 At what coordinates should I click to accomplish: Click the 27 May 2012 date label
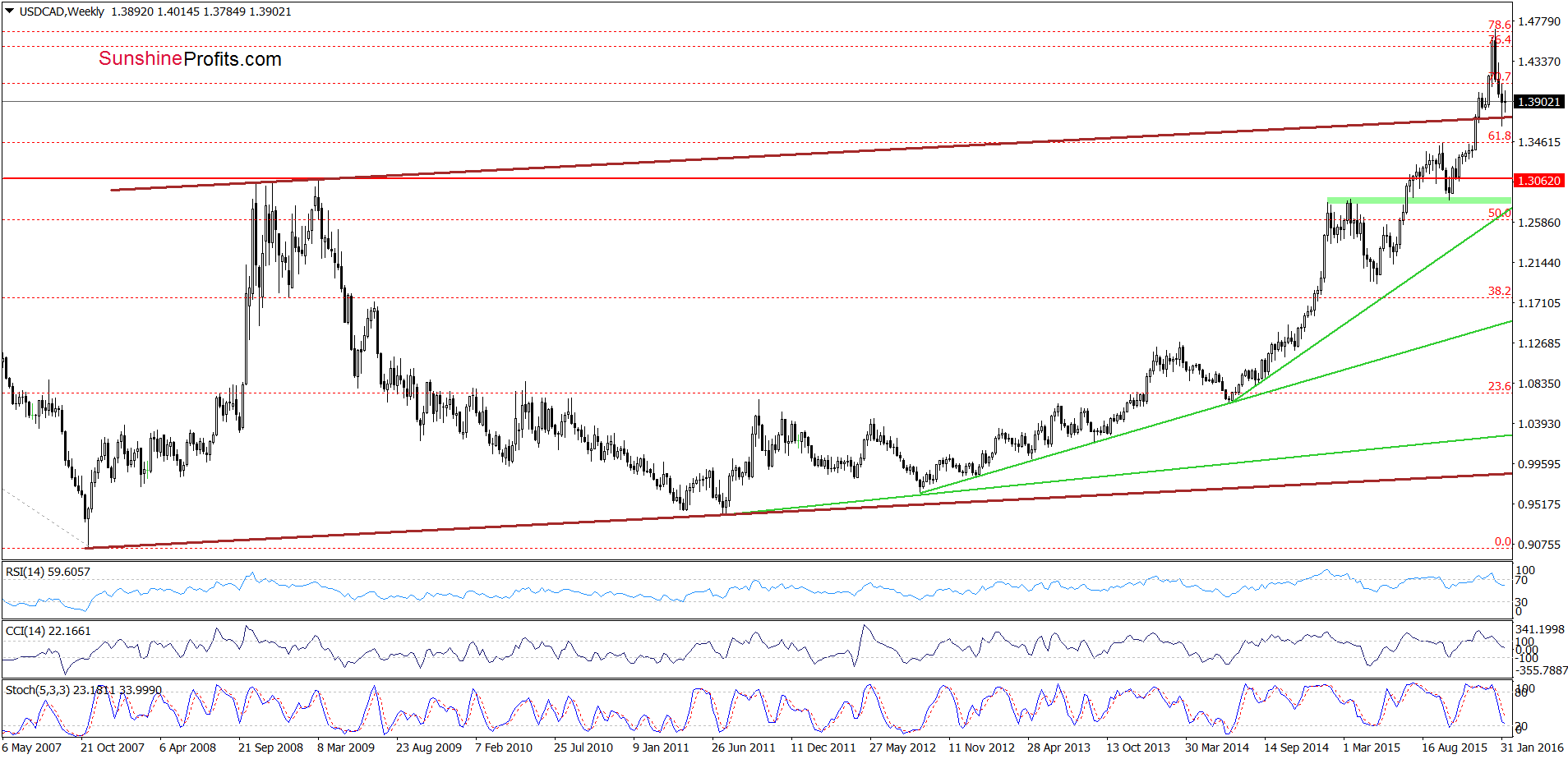pos(902,747)
